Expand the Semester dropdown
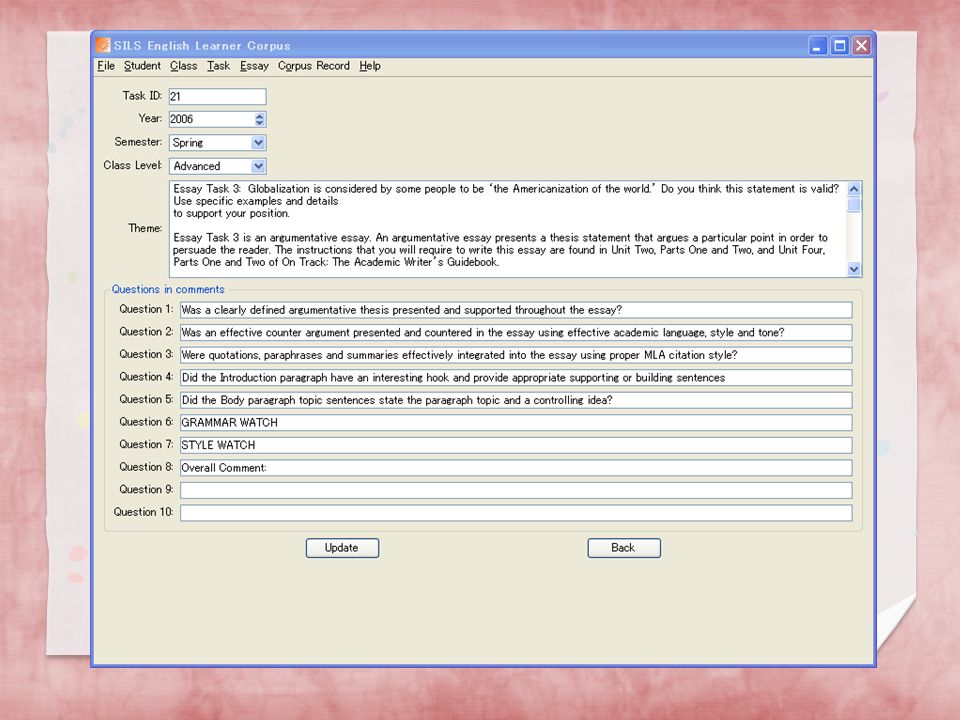Screen dimensions: 960x720 [258, 143]
